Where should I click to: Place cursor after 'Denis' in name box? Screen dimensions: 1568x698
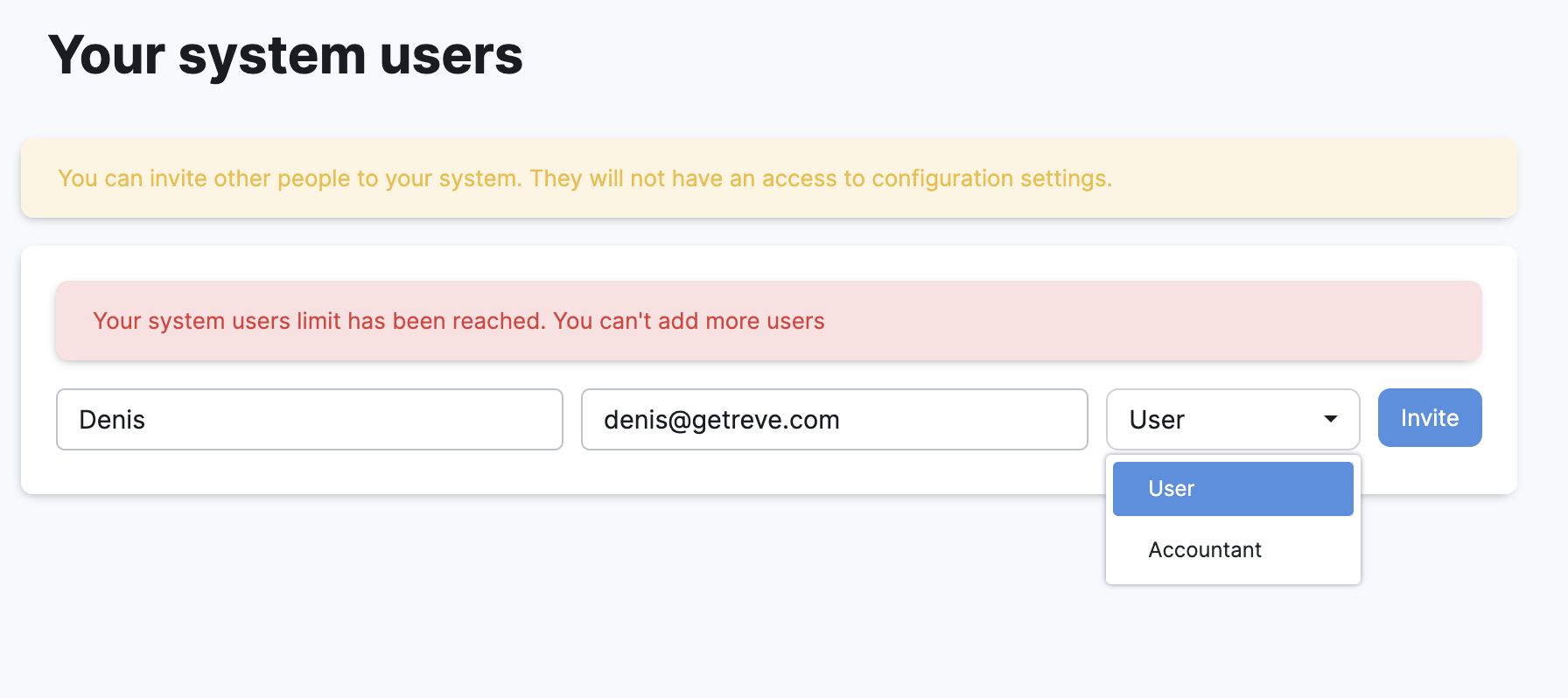pos(147,420)
